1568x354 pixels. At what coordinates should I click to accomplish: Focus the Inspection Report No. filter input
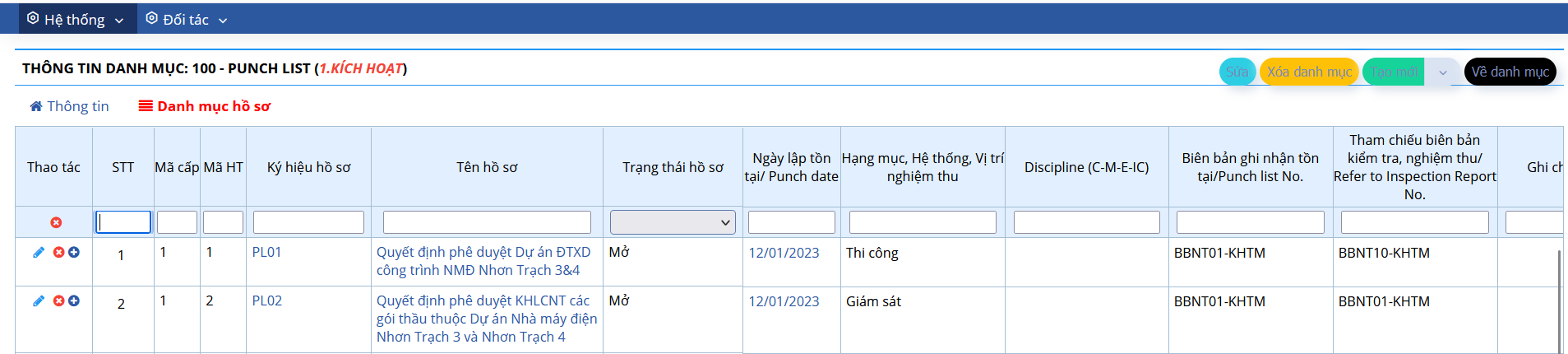coord(1414,222)
